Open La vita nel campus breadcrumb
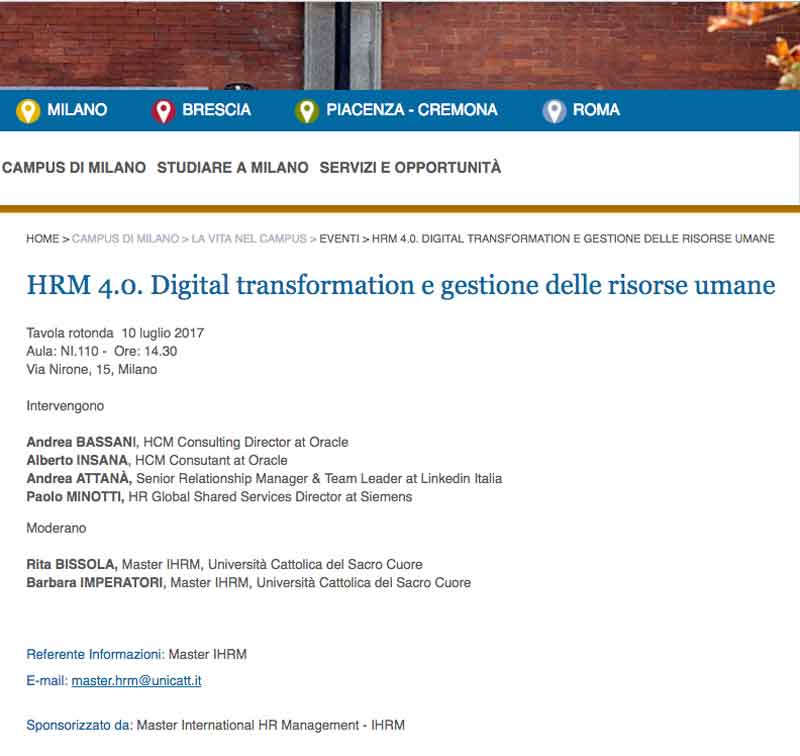Image resolution: width=800 pixels, height=756 pixels. click(249, 239)
